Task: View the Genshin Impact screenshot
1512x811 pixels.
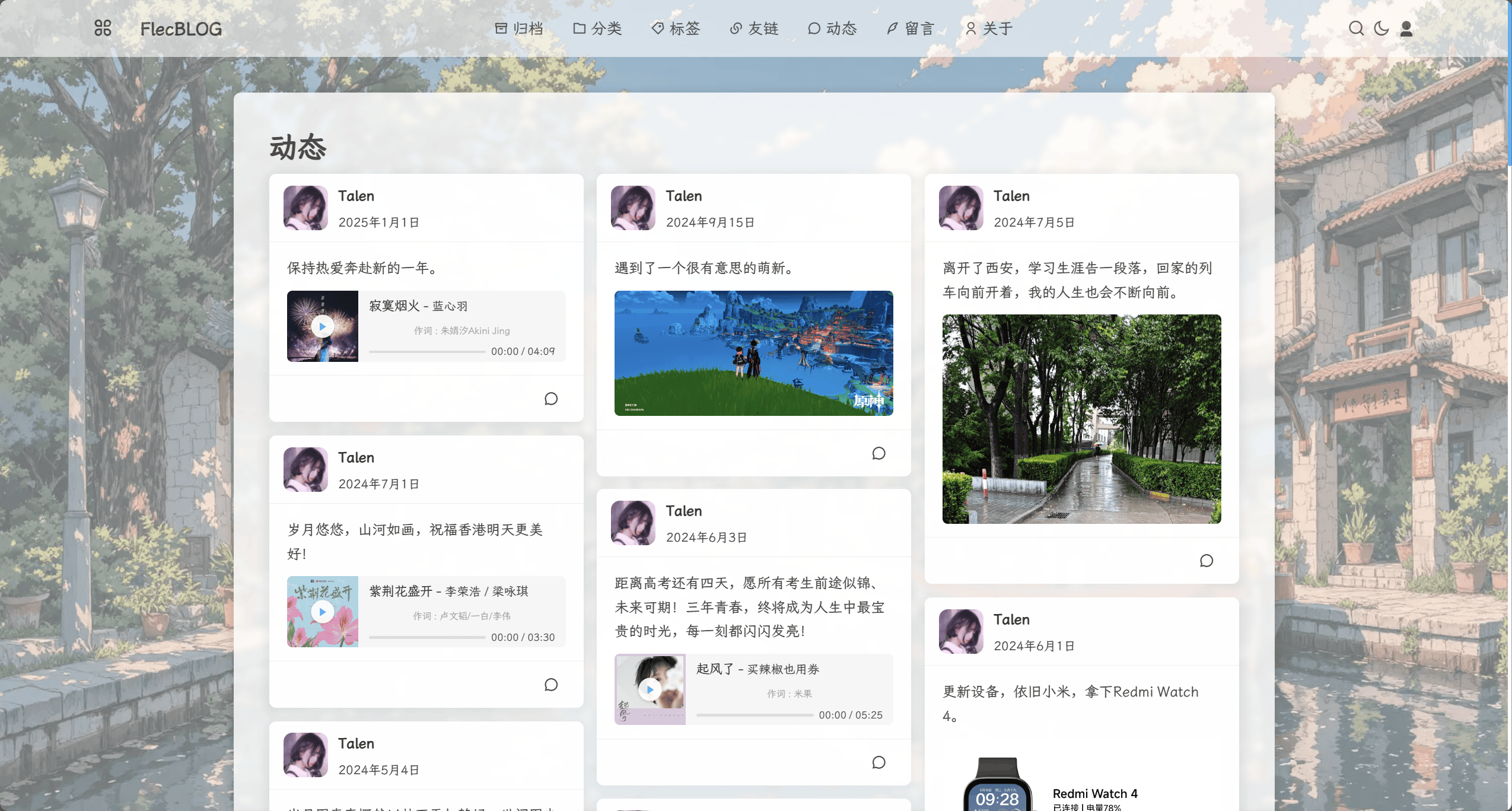Action: click(x=753, y=353)
